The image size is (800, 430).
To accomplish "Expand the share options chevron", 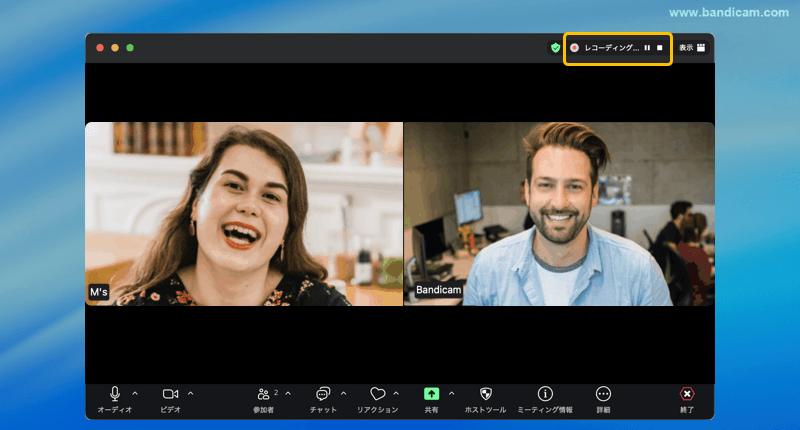I will (451, 393).
